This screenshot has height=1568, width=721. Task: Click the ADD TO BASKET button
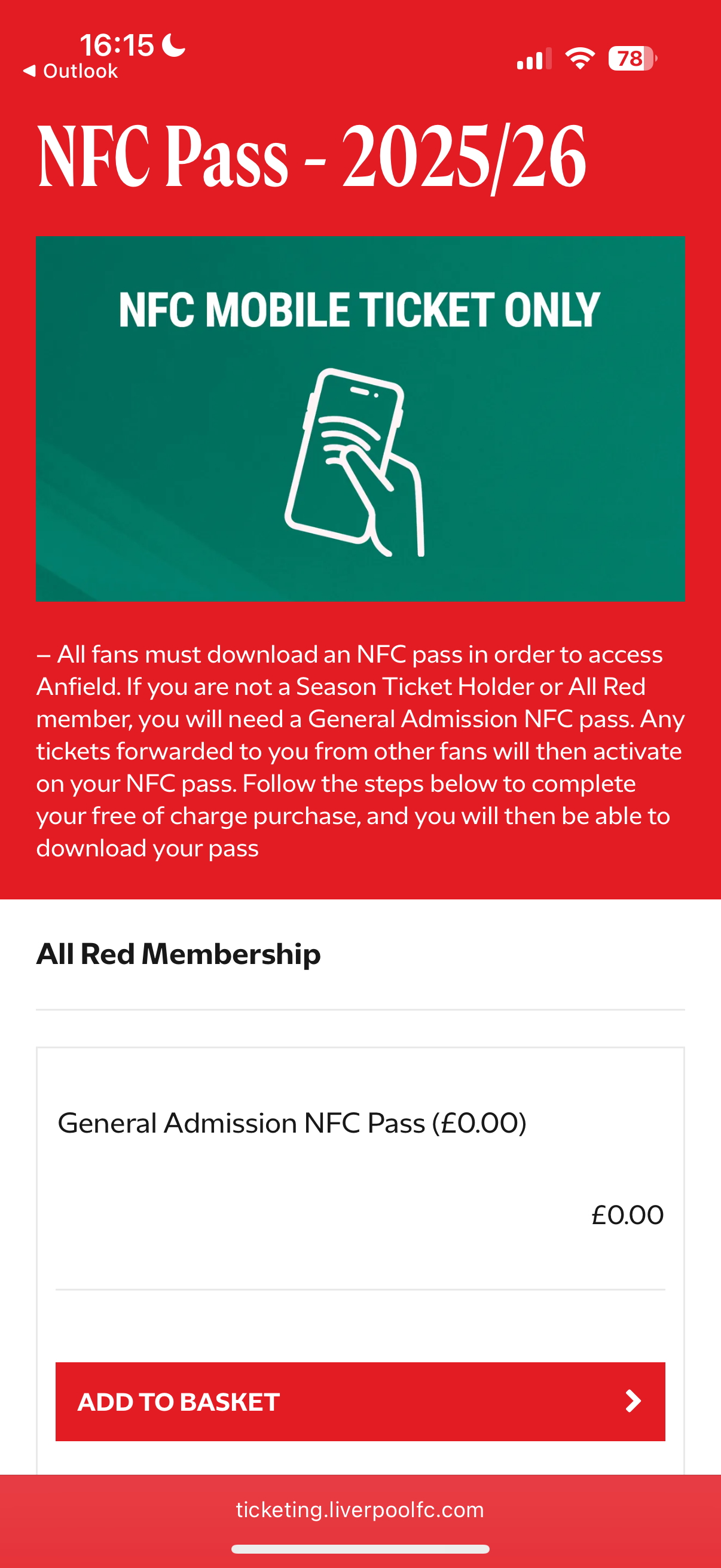click(360, 1401)
